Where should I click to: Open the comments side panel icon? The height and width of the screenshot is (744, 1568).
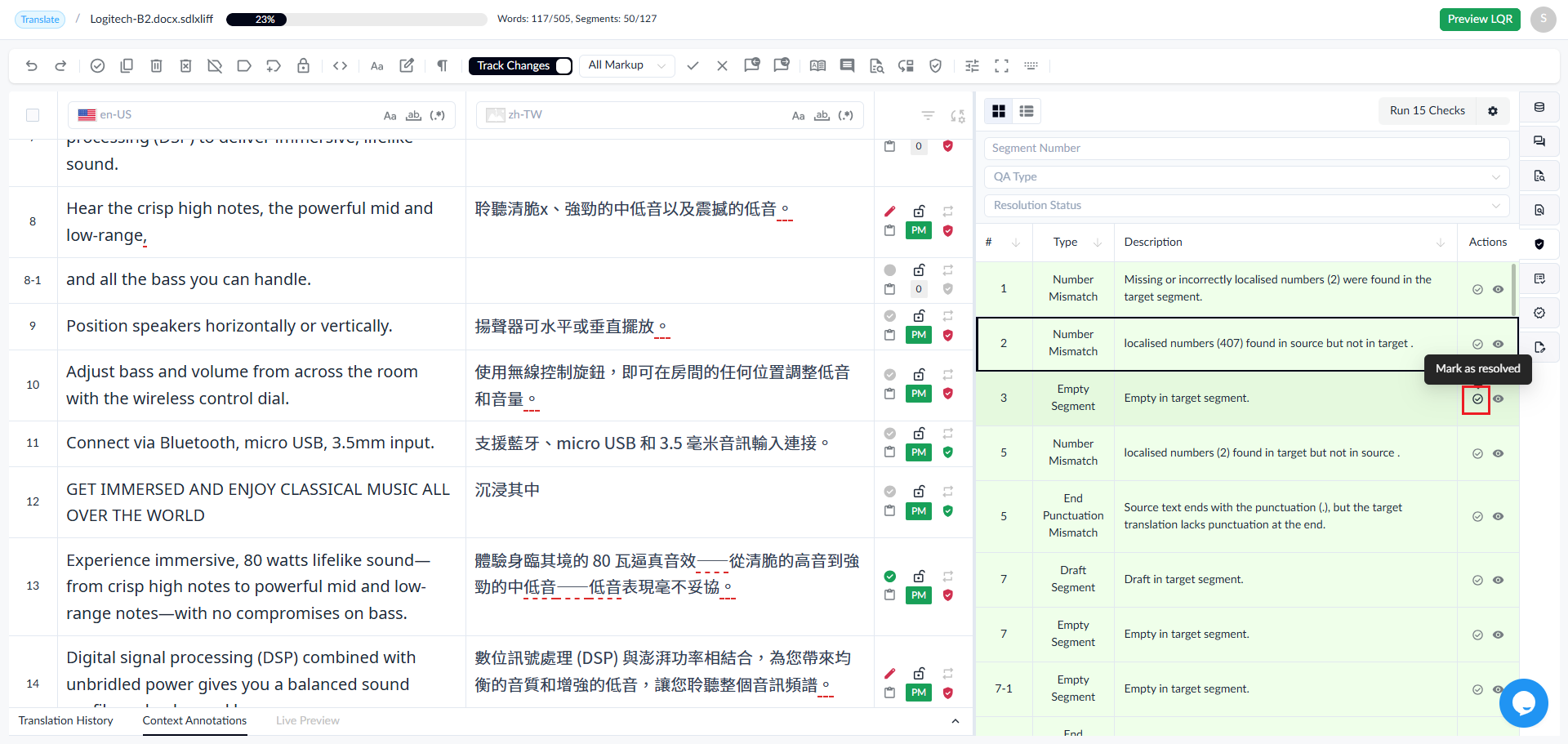click(x=1539, y=141)
